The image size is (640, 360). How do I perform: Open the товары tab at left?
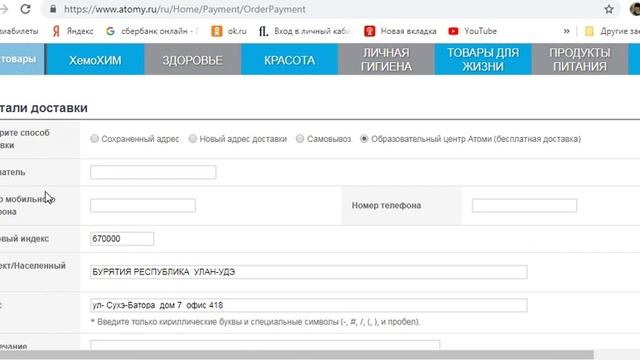(x=22, y=60)
